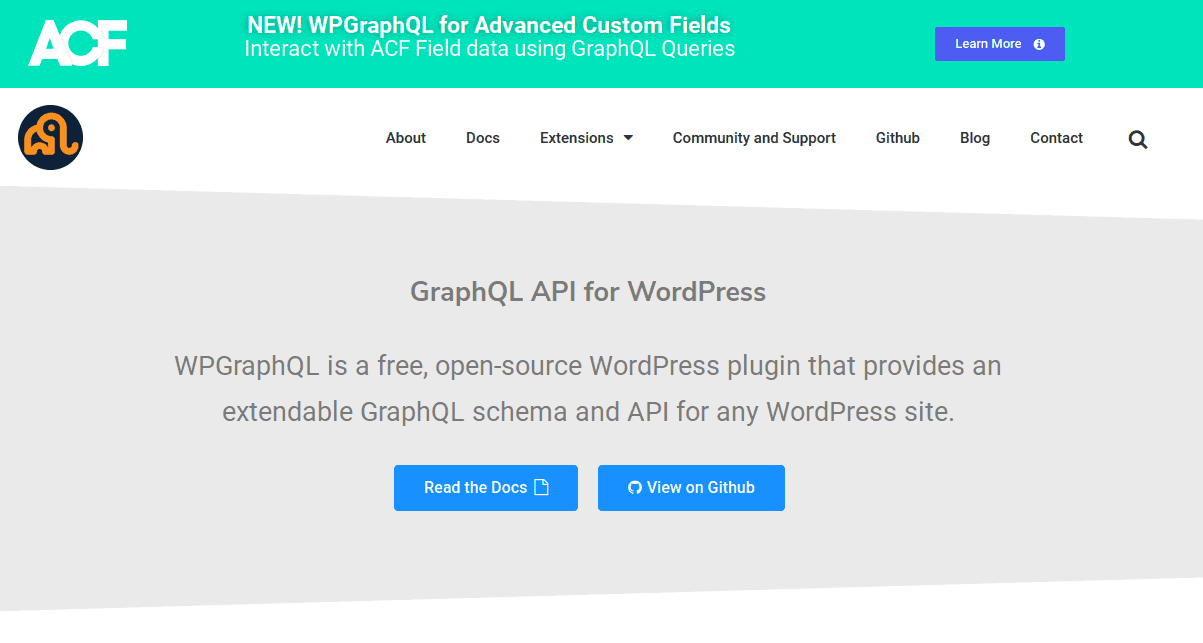Image resolution: width=1203 pixels, height=643 pixels.
Task: Navigate to the Blog page
Action: (x=974, y=138)
